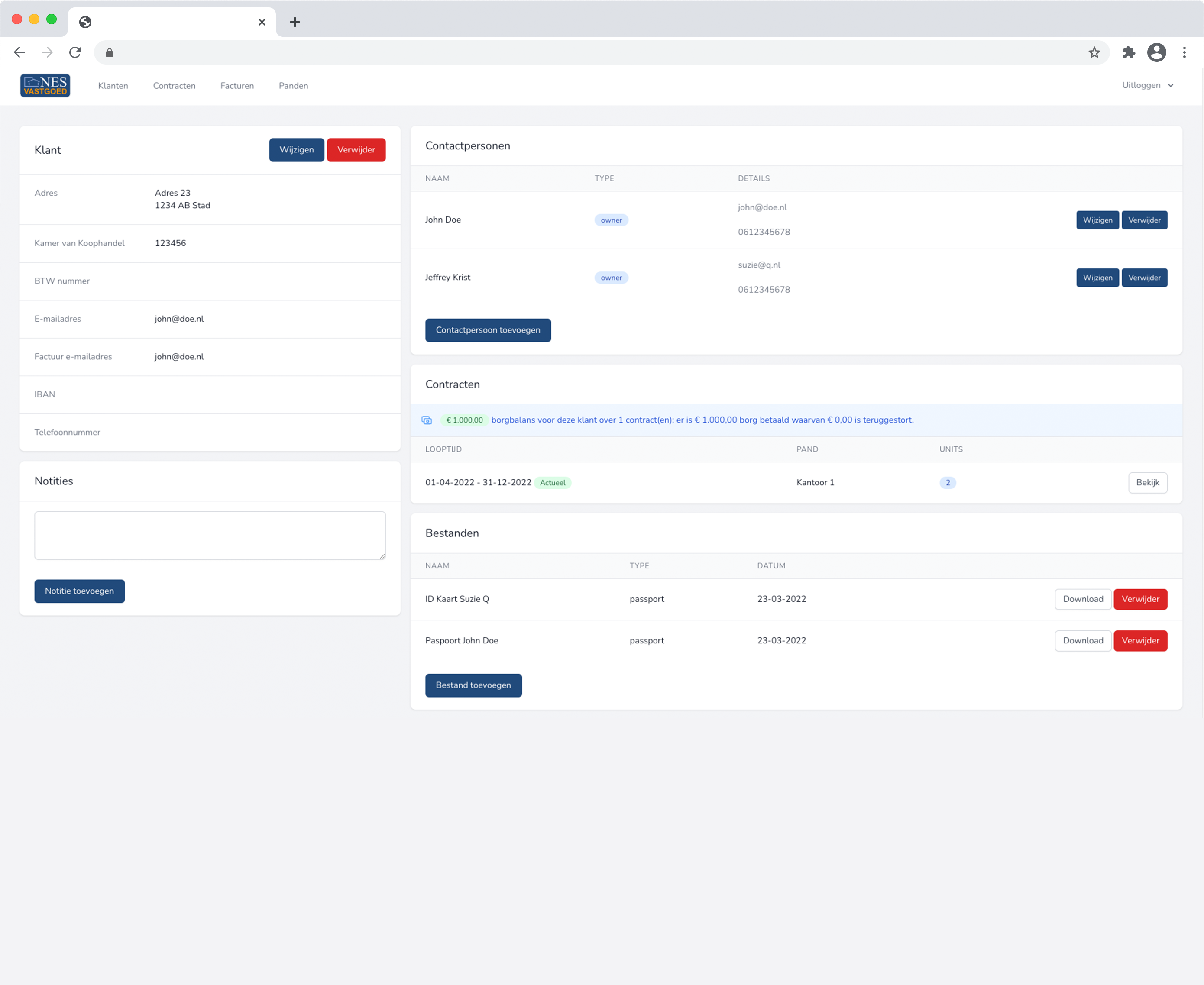Go to the Facturen page

(237, 86)
